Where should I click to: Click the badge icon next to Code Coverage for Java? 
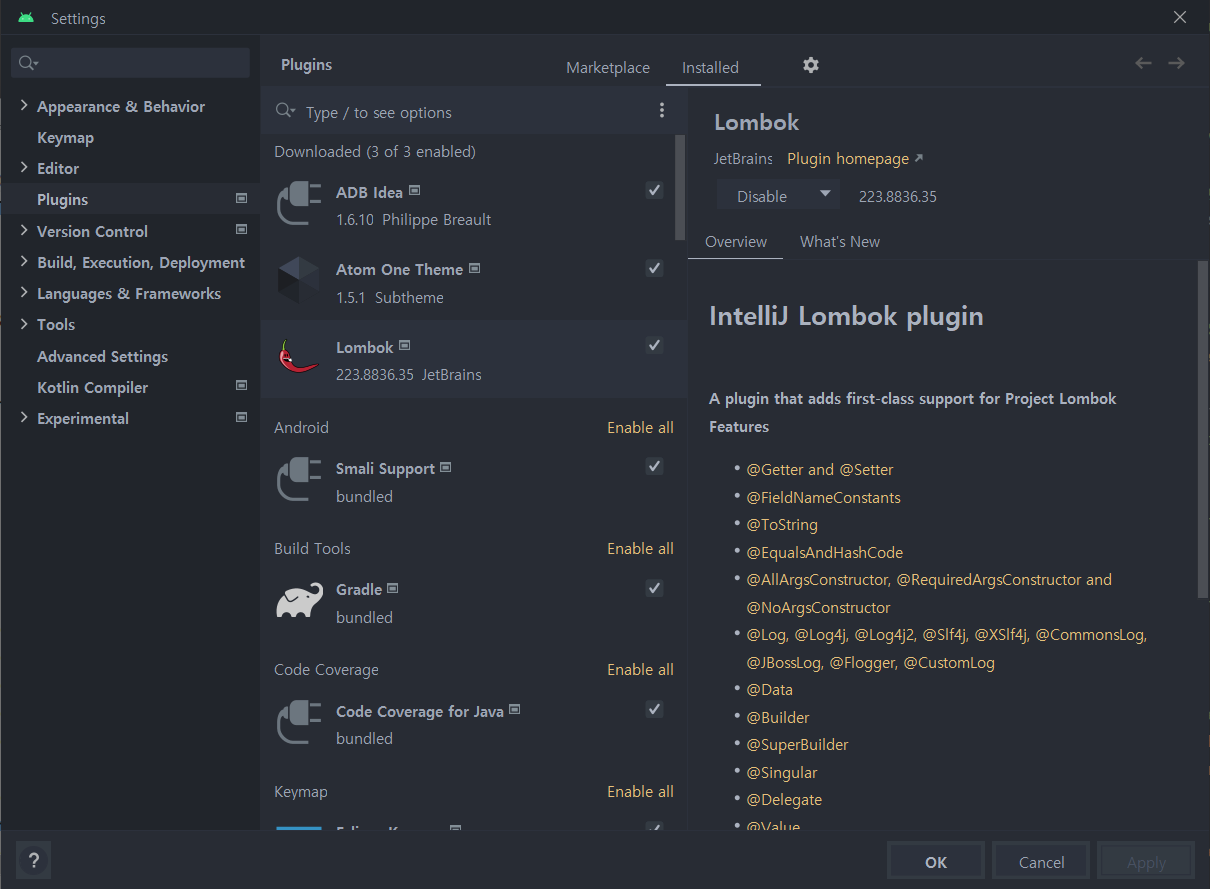coord(514,710)
